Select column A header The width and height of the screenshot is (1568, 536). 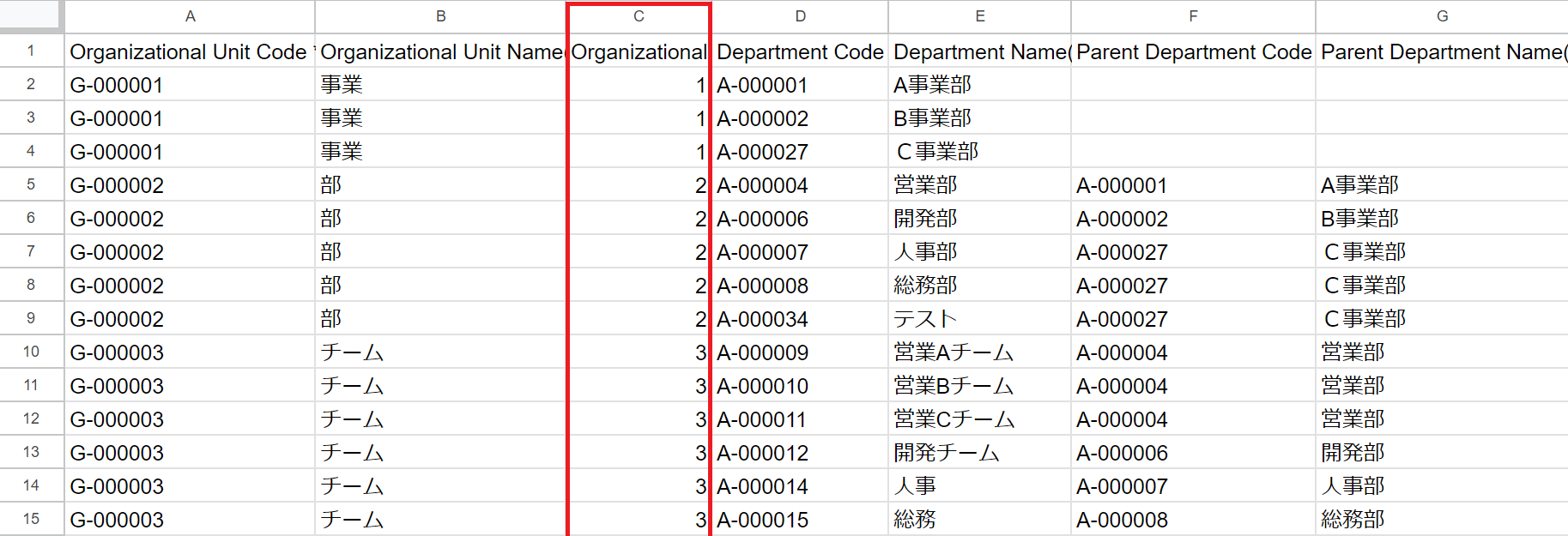tap(190, 16)
